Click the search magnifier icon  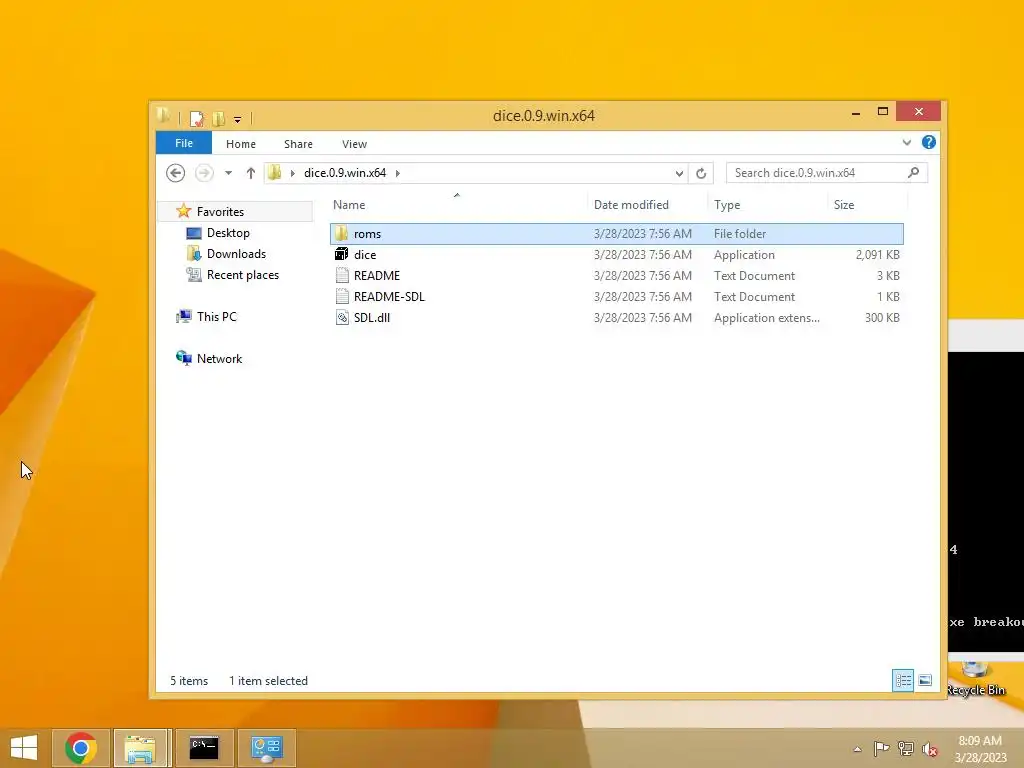click(x=913, y=172)
